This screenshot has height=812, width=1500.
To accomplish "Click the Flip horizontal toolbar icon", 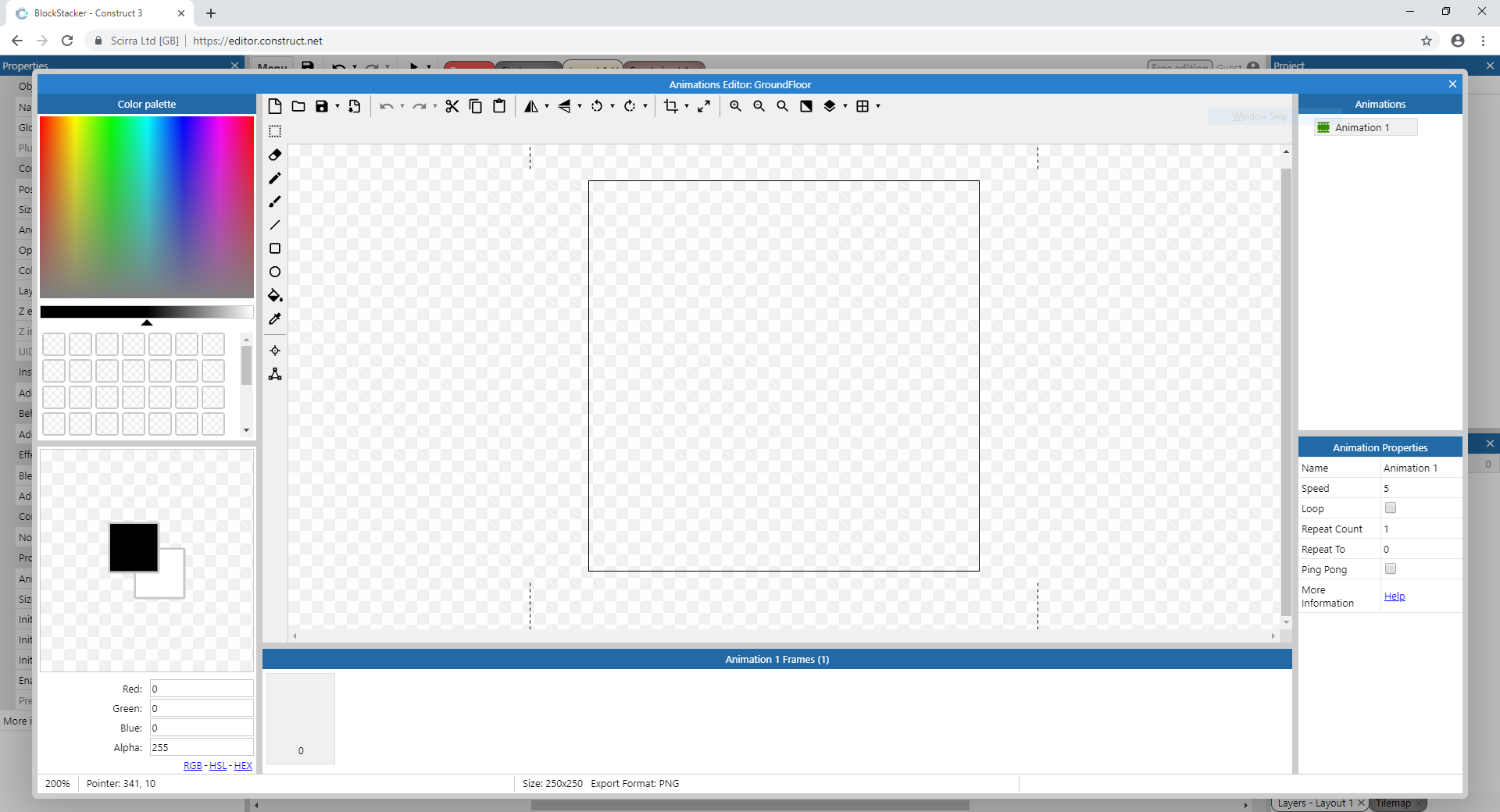I will click(532, 106).
